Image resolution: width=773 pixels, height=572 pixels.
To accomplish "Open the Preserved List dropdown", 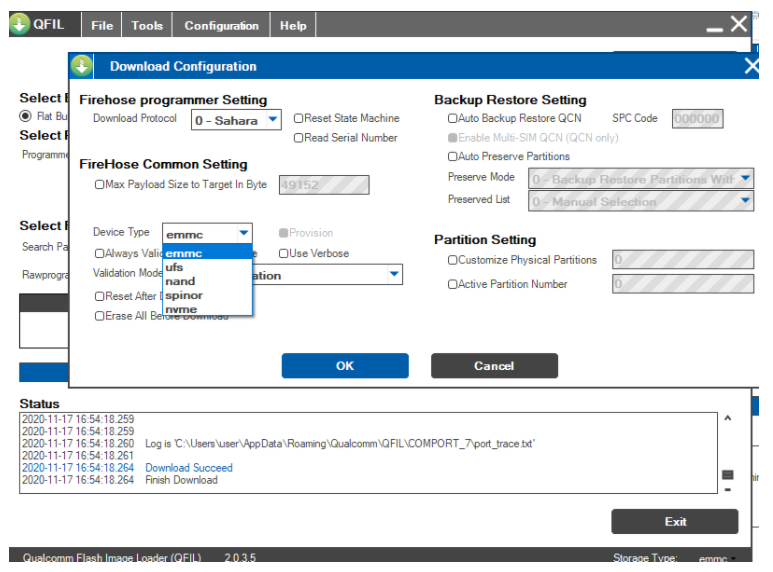I will pyautogui.click(x=641, y=201).
